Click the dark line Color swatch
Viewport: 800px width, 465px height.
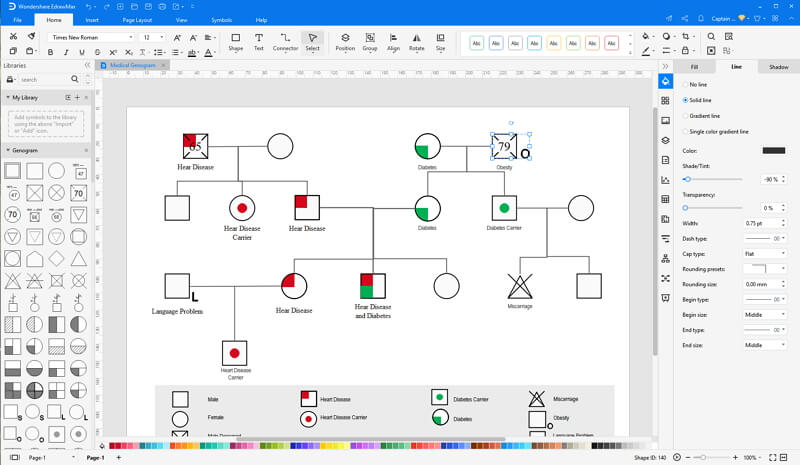pos(773,151)
